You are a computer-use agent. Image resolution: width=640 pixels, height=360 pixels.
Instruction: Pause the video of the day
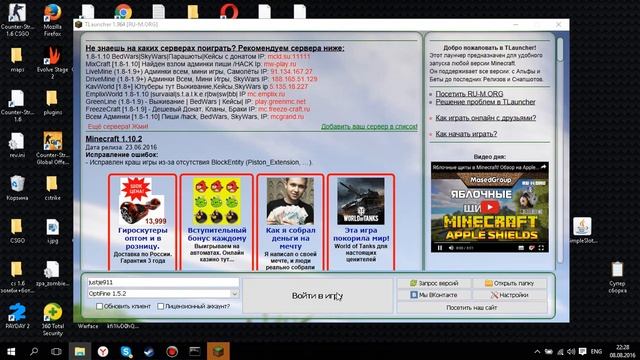click(440, 248)
